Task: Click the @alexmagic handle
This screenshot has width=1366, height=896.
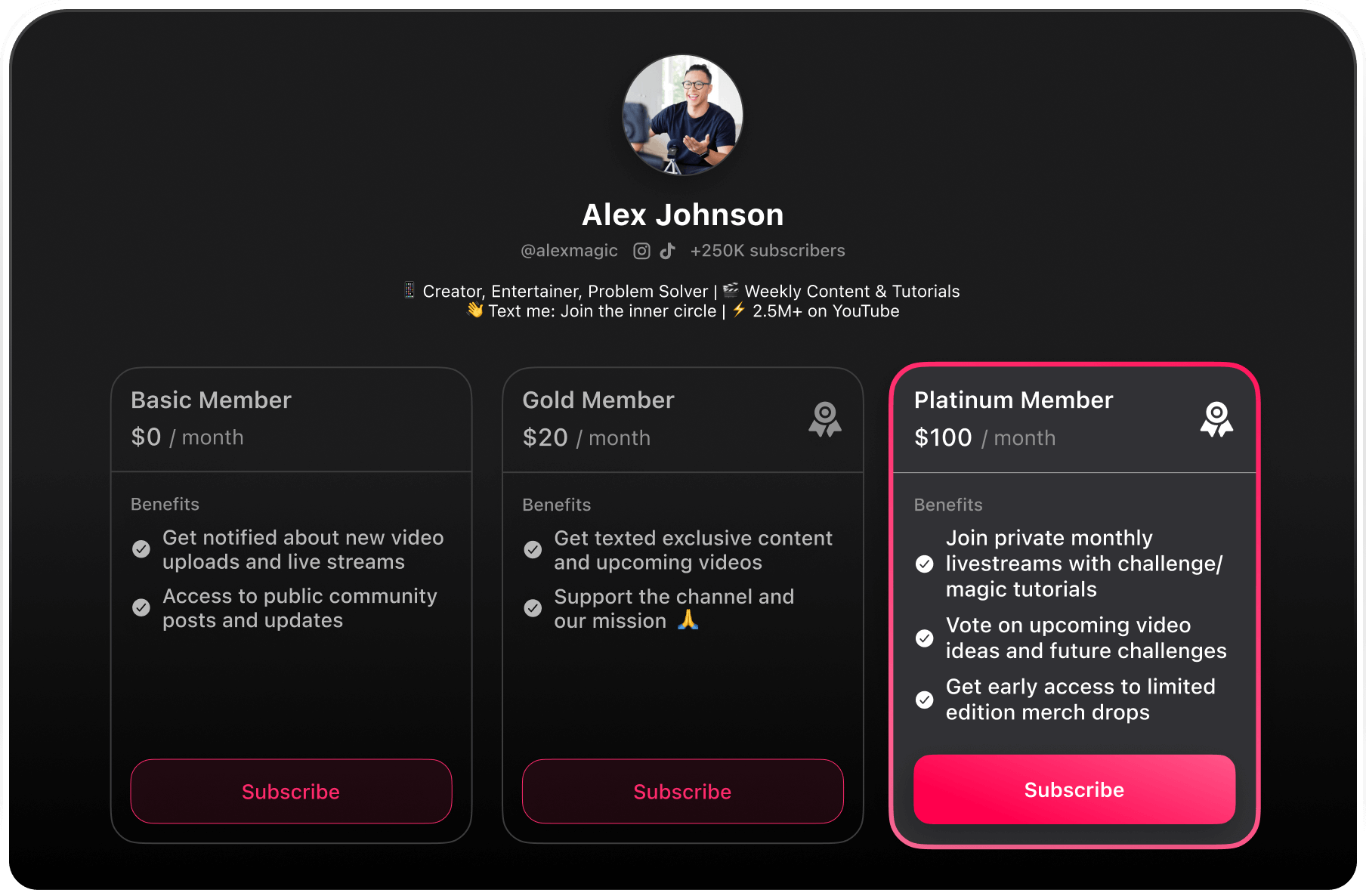Action: [x=569, y=251]
